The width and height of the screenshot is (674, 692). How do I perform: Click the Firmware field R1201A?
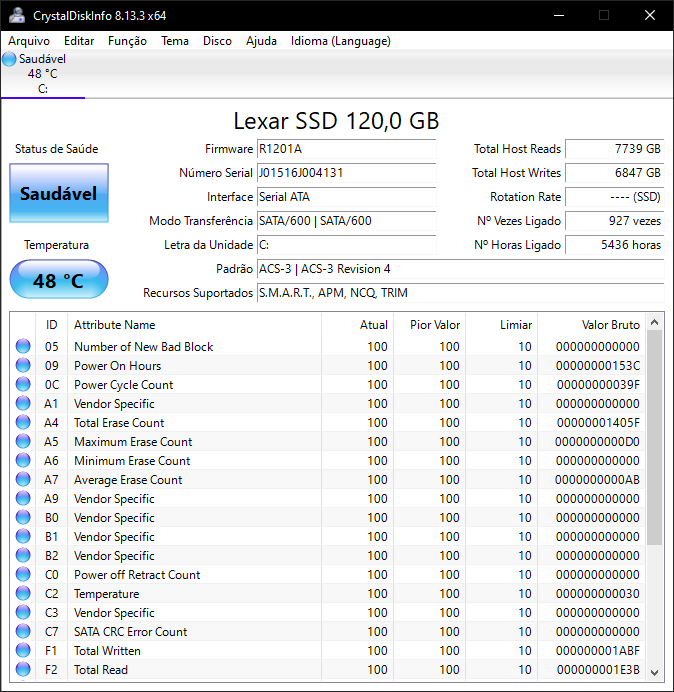point(346,149)
